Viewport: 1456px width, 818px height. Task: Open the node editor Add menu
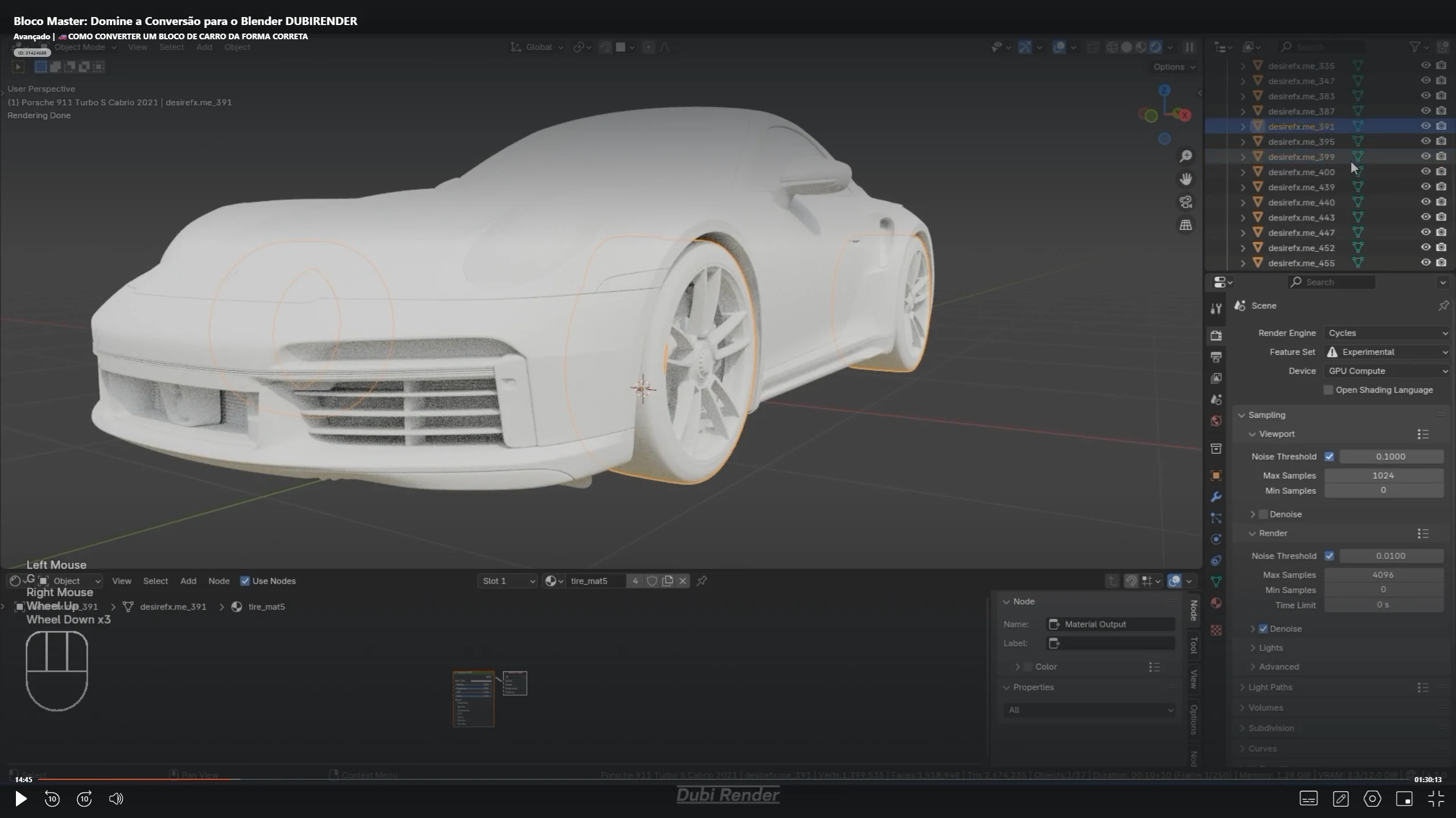(x=188, y=581)
